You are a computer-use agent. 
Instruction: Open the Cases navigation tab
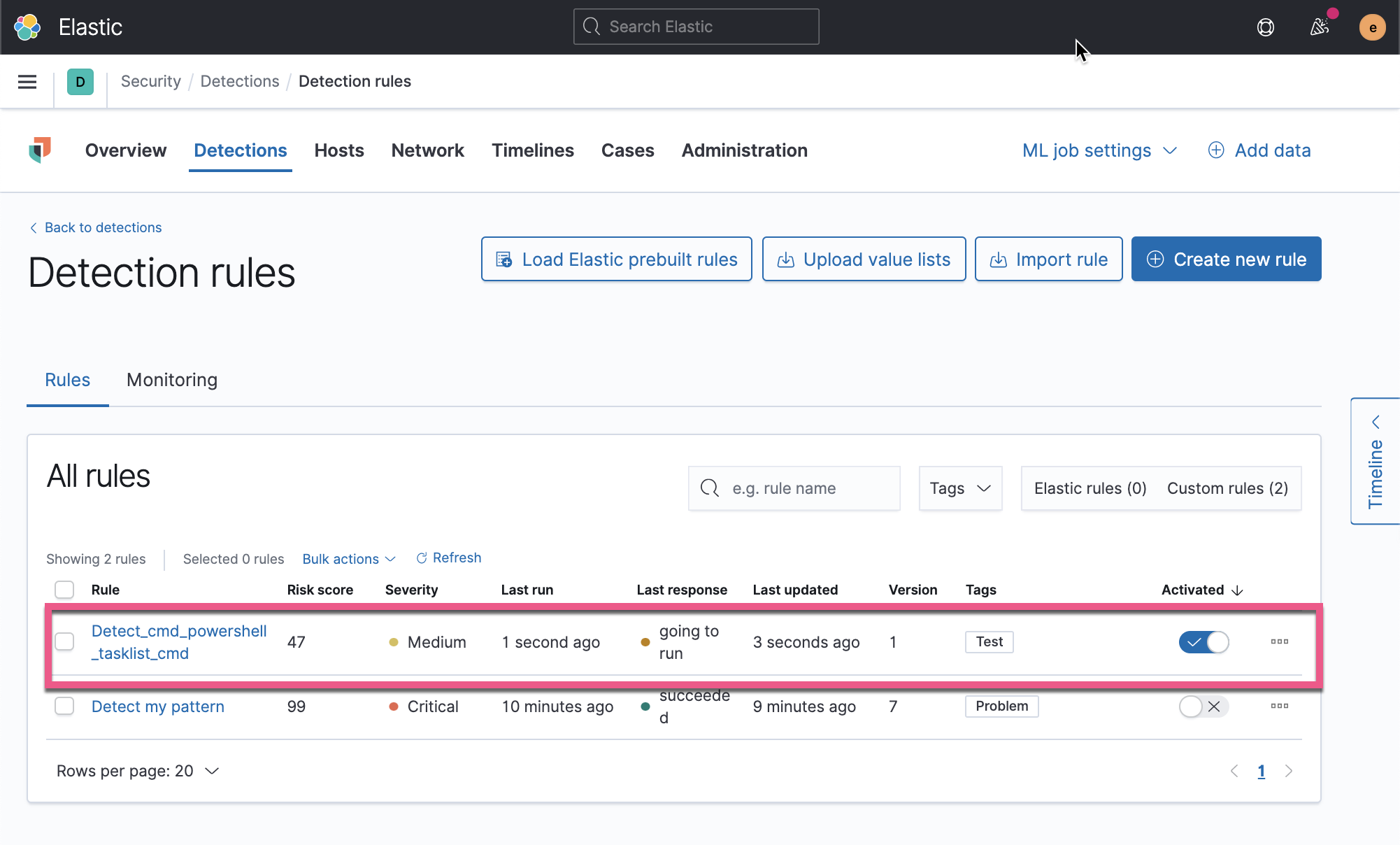pyautogui.click(x=627, y=150)
